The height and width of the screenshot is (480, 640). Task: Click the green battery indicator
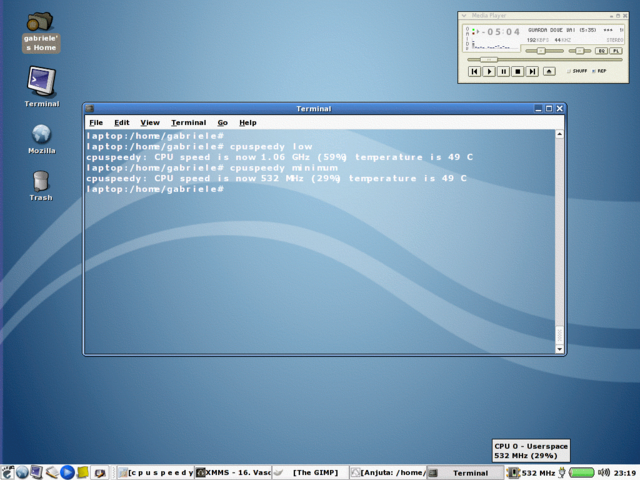tap(581, 473)
